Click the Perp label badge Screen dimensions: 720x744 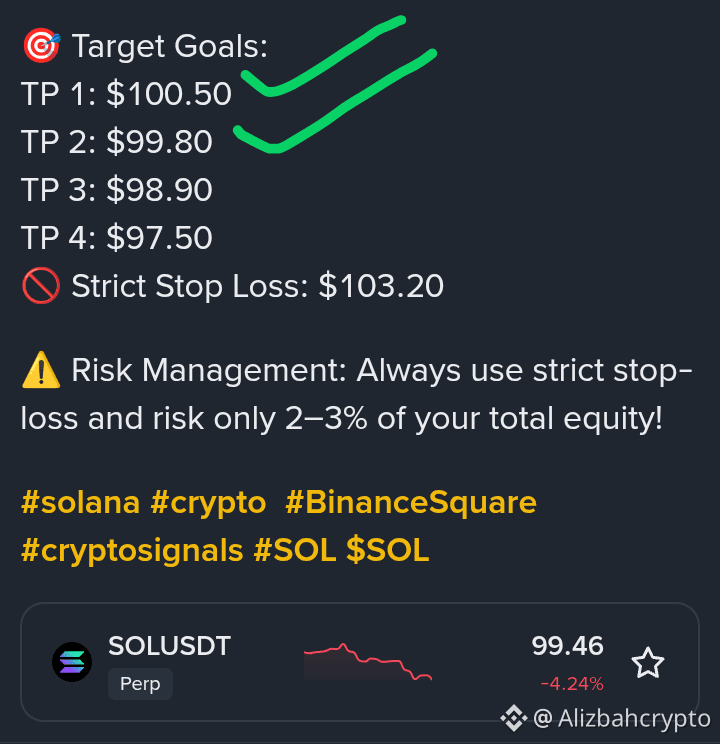[140, 684]
